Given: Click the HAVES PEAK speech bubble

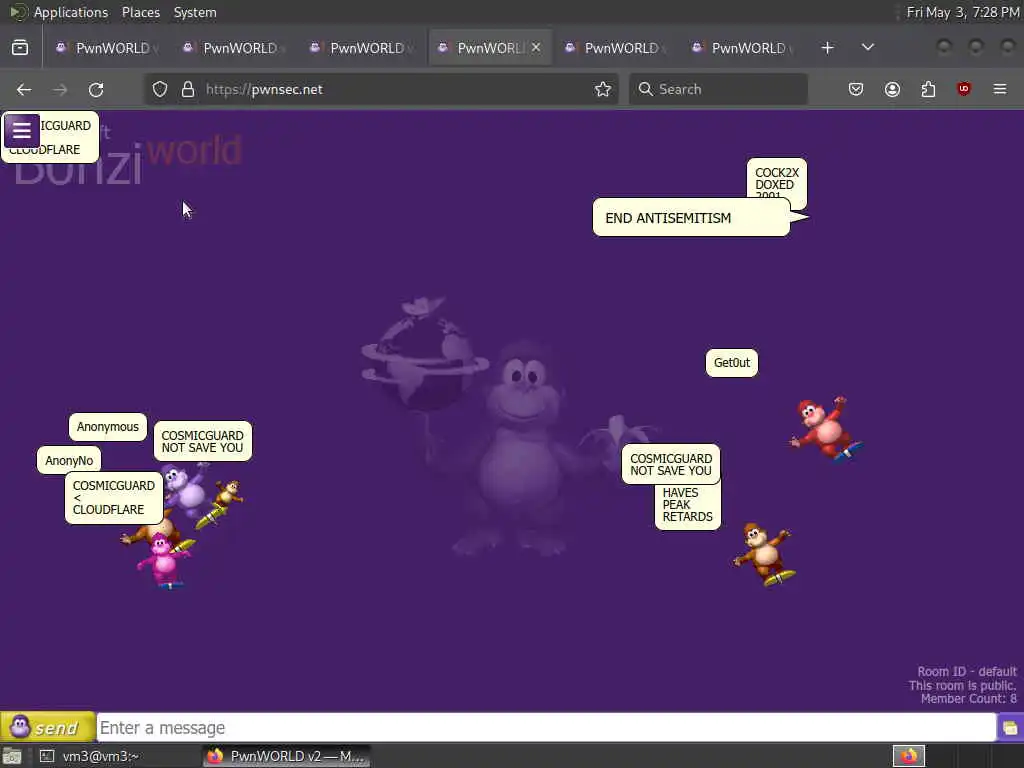Looking at the screenshot, I should point(688,507).
